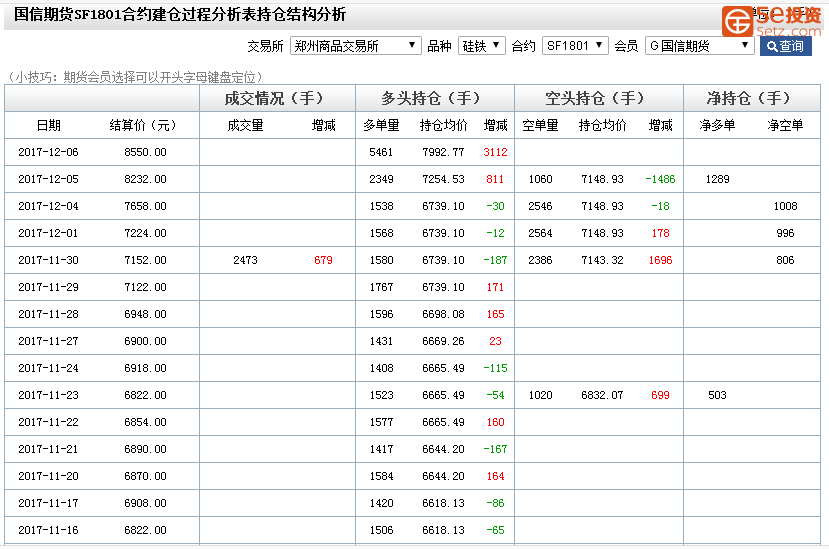The image size is (829, 549).
Task: Click average price 7992.77
Action: 443,152
